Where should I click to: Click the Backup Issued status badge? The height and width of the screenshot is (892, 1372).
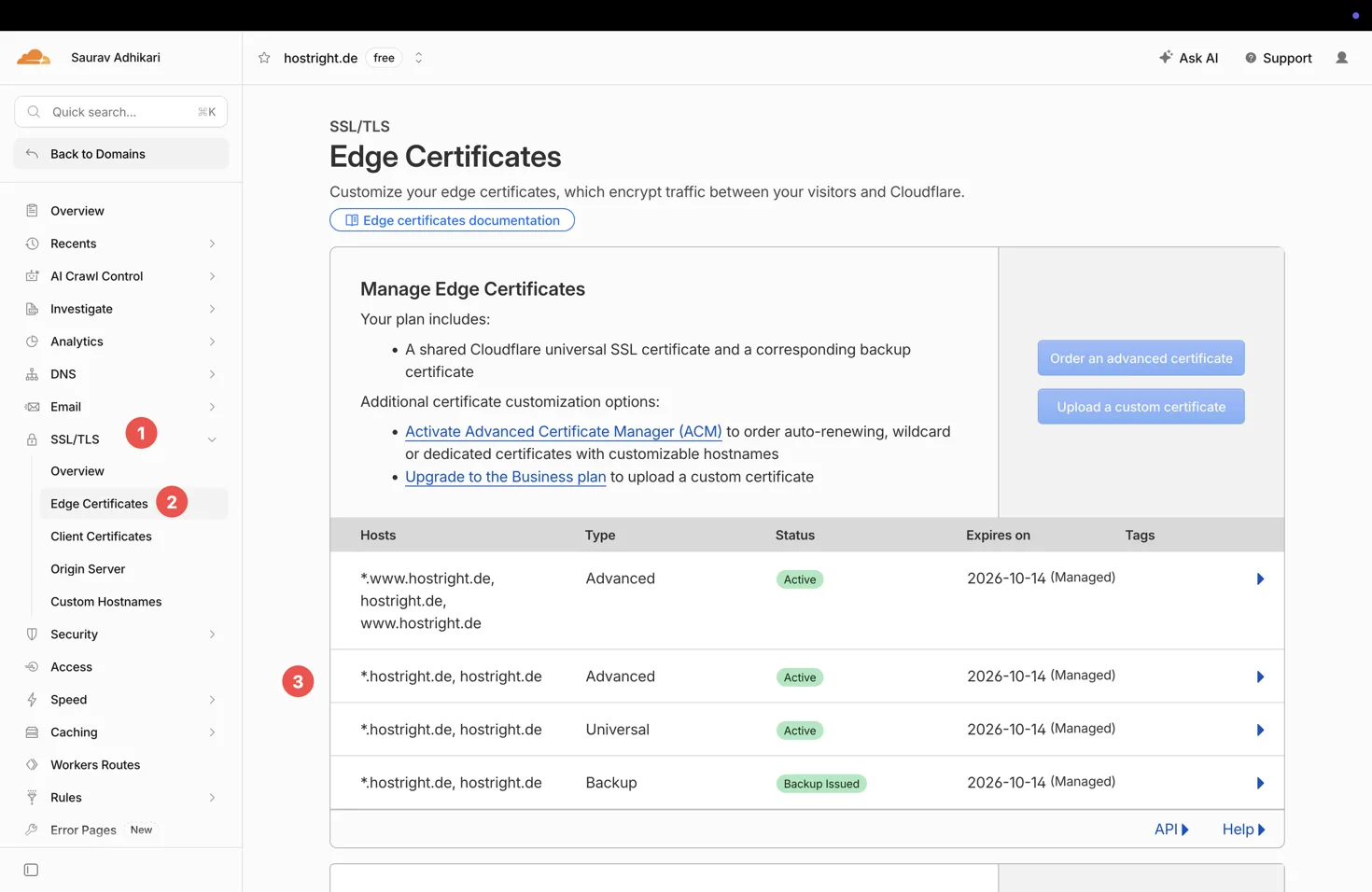[x=821, y=784]
